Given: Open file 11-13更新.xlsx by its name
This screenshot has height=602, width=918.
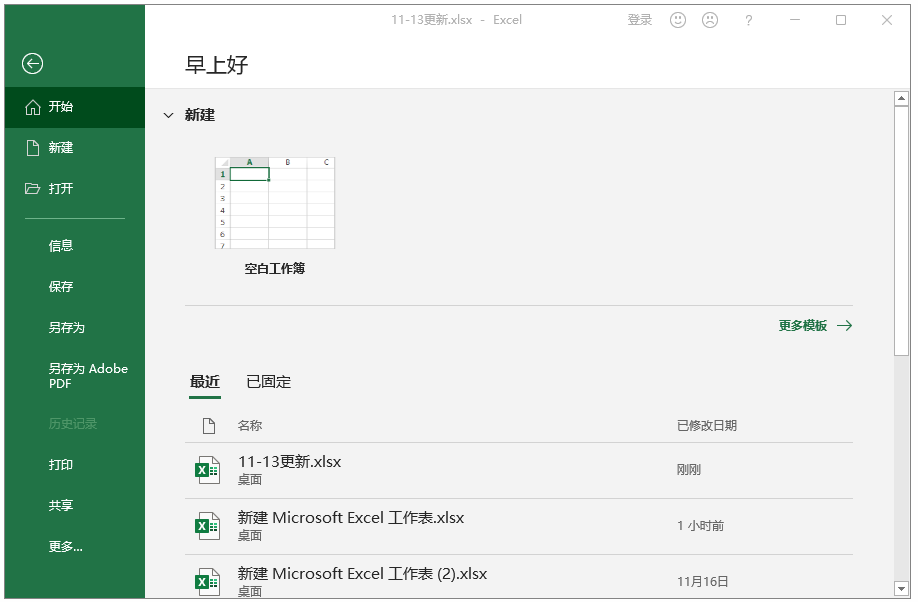Looking at the screenshot, I should pyautogui.click(x=289, y=461).
